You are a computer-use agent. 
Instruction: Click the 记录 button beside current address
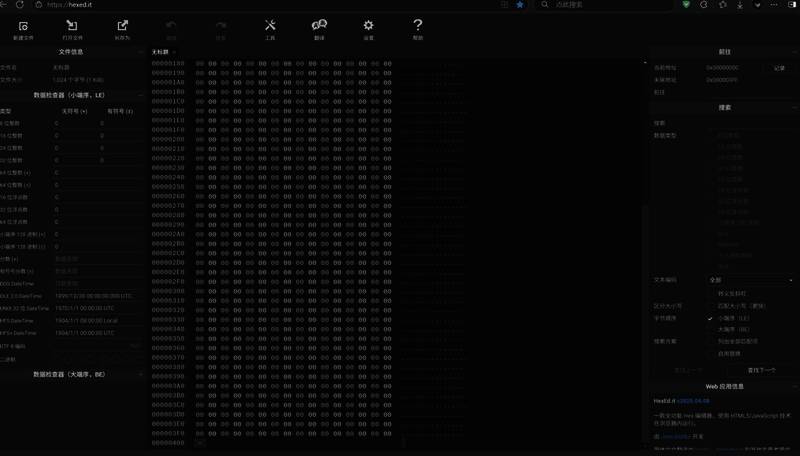pyautogui.click(x=779, y=68)
